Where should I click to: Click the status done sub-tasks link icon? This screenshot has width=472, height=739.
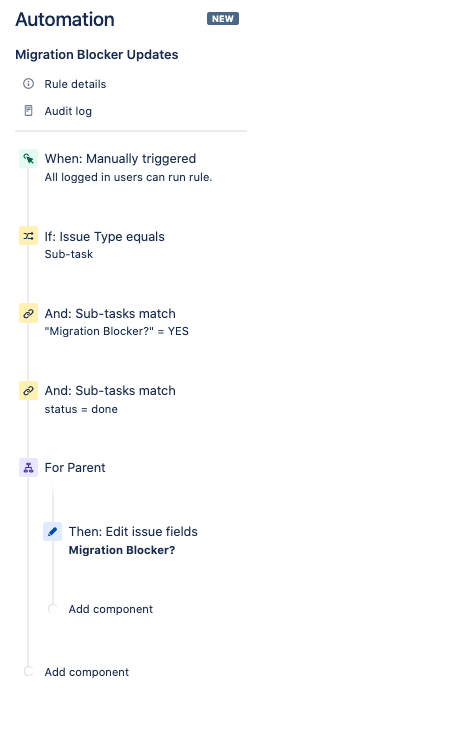tap(28, 391)
